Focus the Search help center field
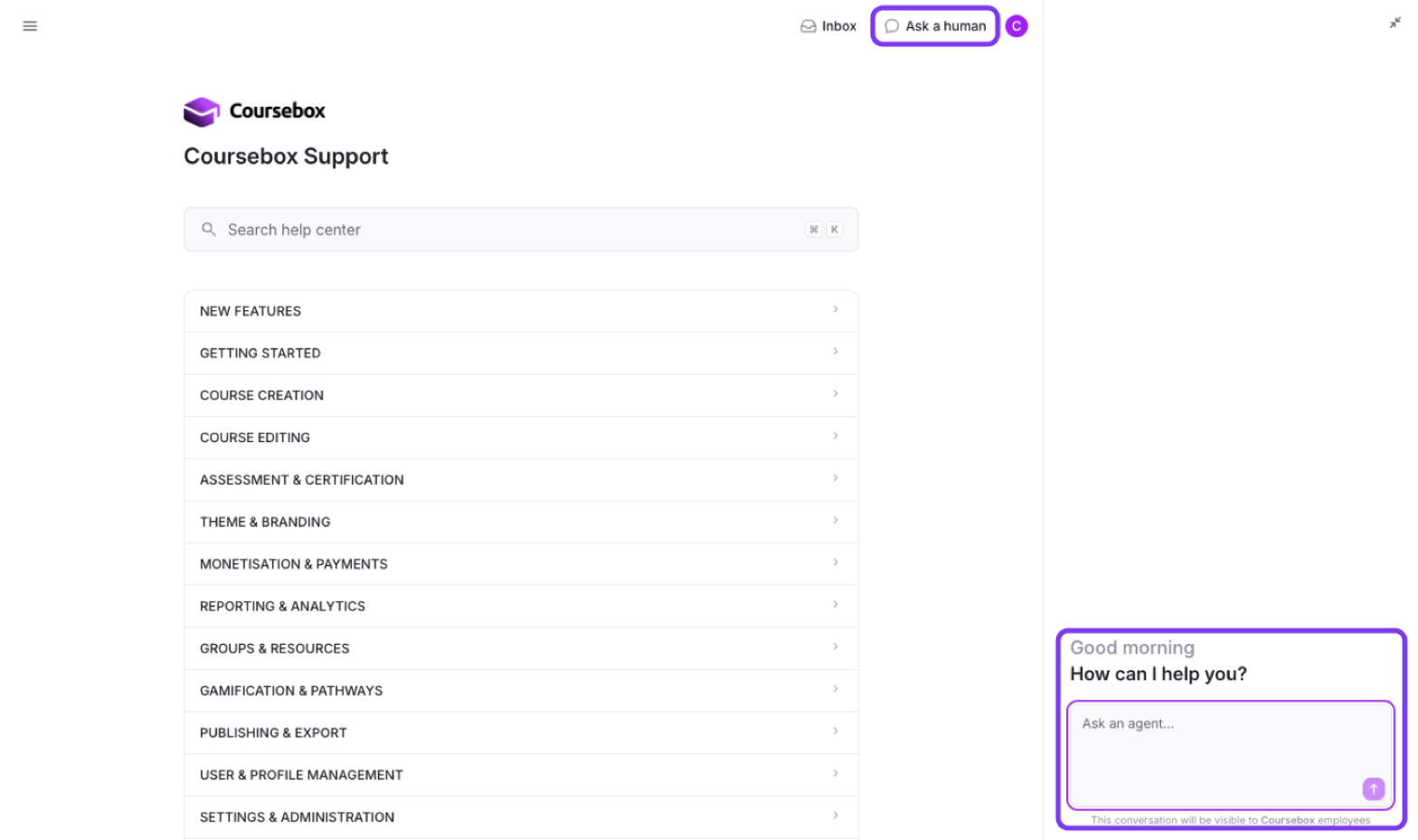The height and width of the screenshot is (840, 1418). coord(521,230)
